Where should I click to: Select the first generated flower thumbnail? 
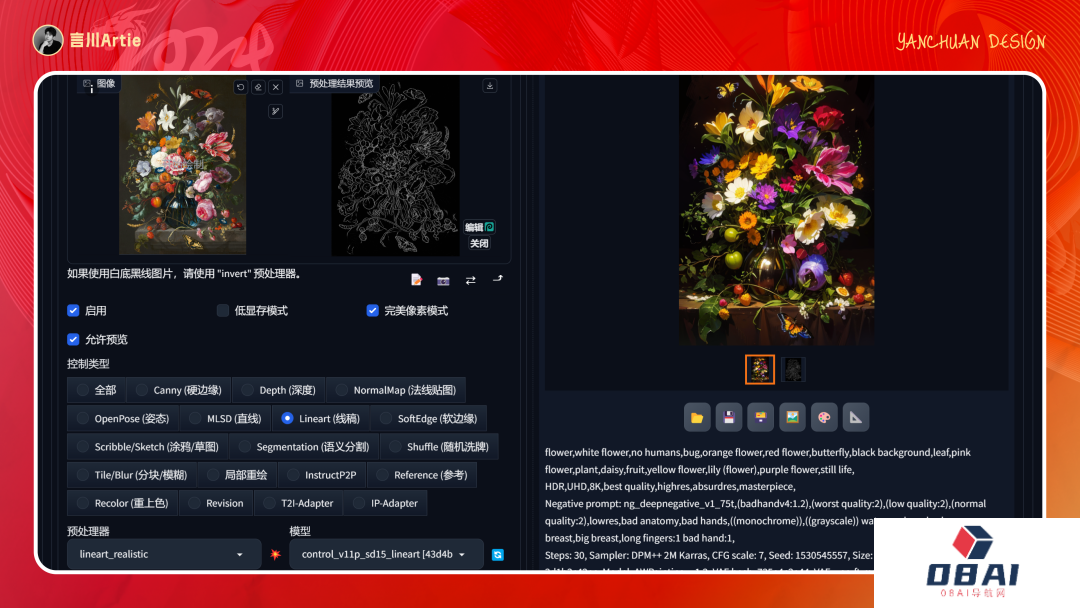(x=760, y=370)
